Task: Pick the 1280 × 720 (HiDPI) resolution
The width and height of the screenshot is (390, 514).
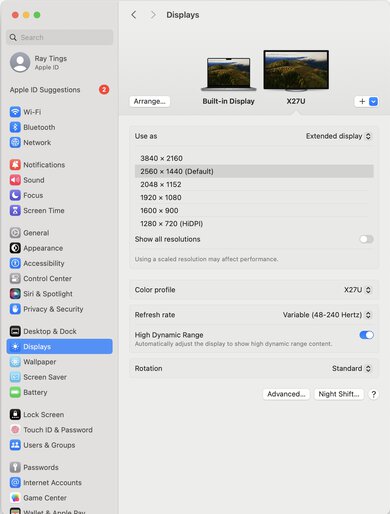Action: (x=254, y=223)
